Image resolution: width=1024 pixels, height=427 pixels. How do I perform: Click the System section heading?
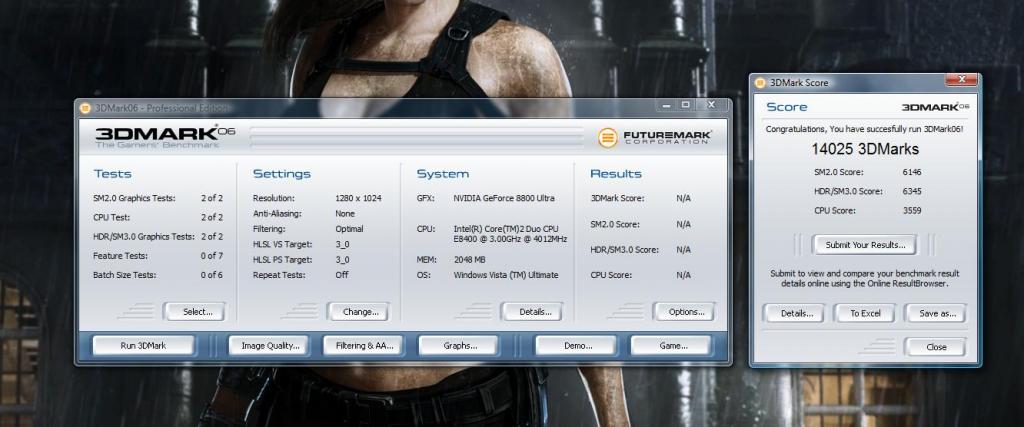click(x=443, y=174)
